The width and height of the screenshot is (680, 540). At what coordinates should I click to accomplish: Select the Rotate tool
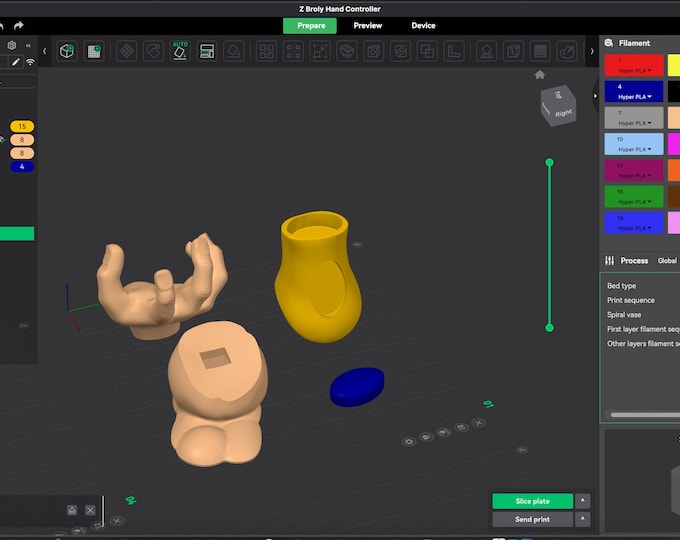click(154, 51)
